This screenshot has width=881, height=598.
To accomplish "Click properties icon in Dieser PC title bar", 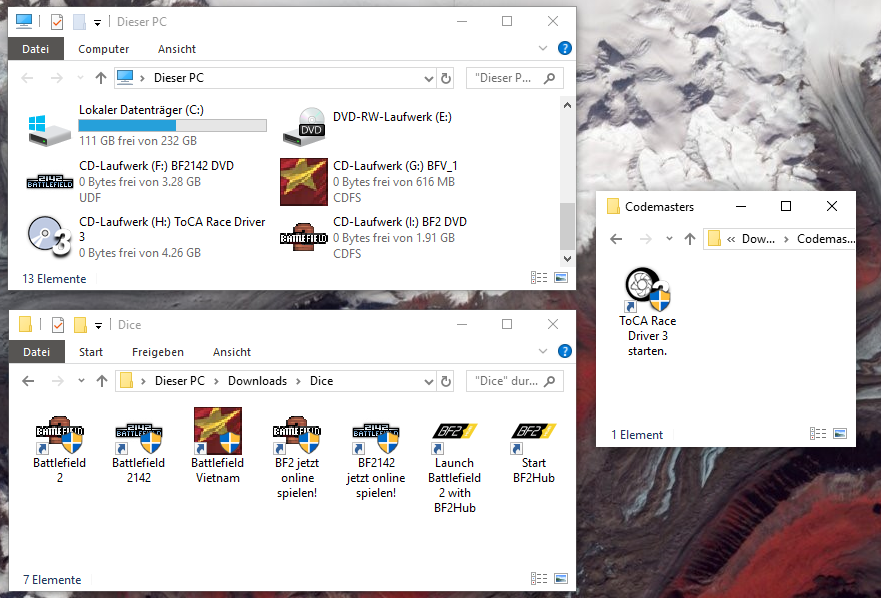I will tap(57, 22).
